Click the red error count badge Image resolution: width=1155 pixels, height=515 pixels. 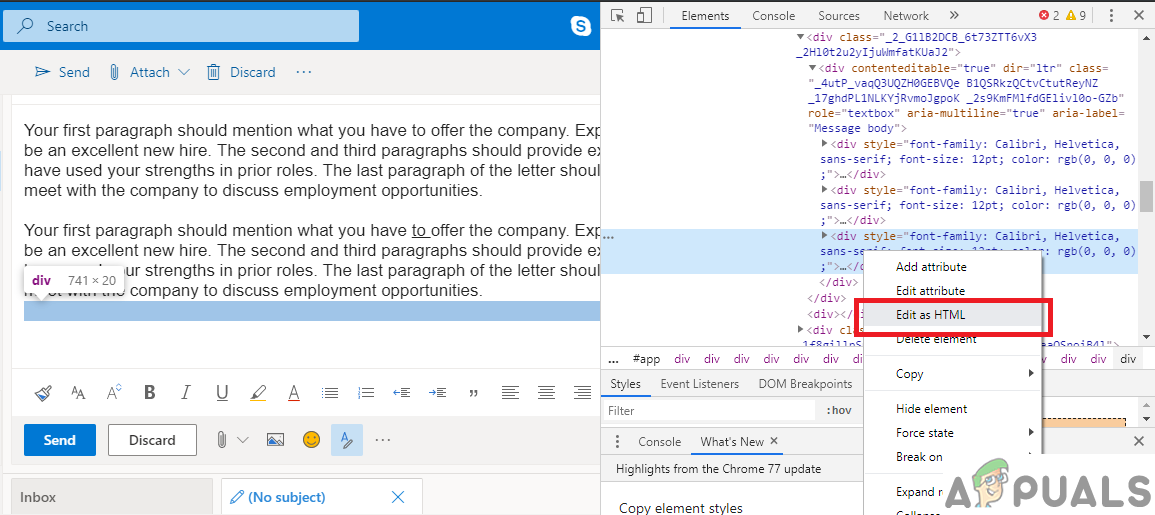1049,15
